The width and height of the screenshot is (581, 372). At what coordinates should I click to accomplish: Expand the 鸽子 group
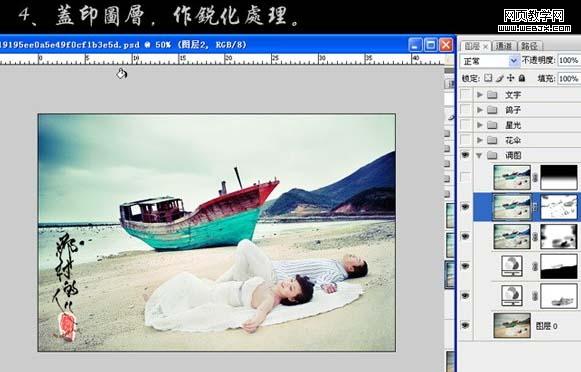pos(480,110)
